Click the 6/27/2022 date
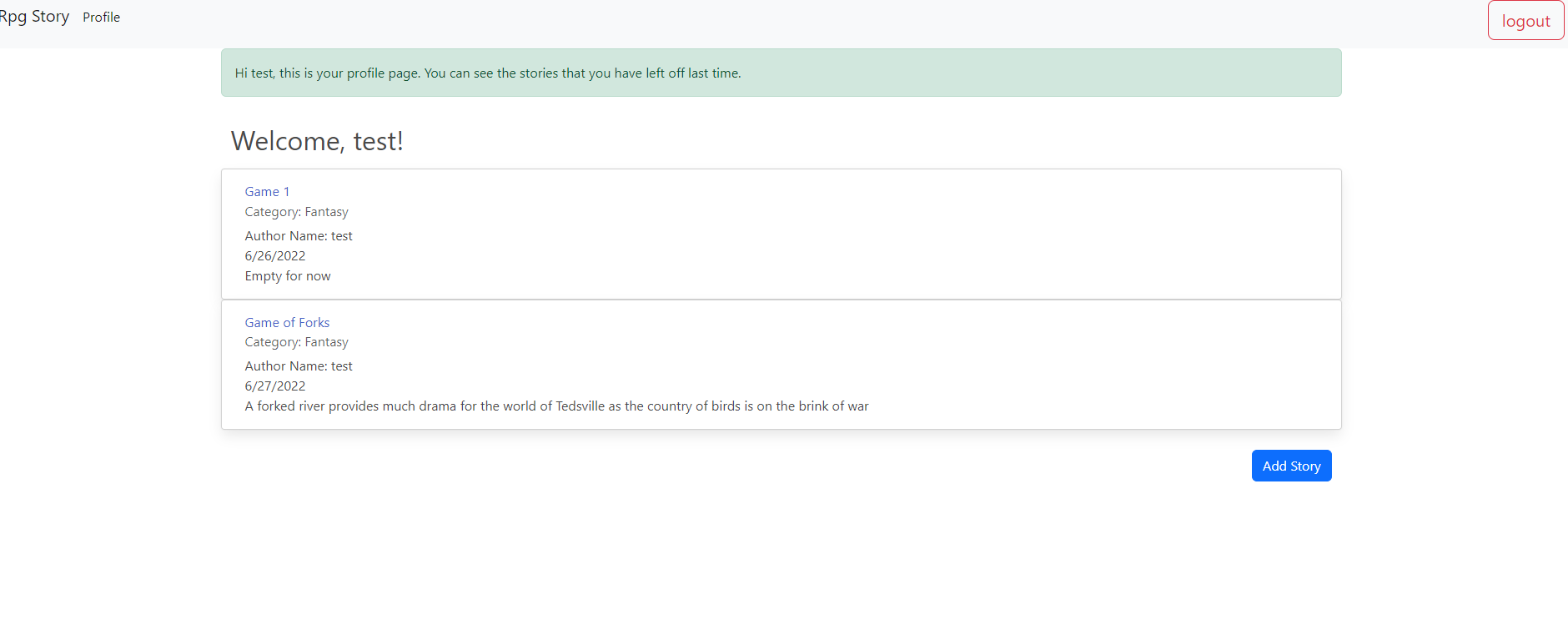 coord(275,386)
